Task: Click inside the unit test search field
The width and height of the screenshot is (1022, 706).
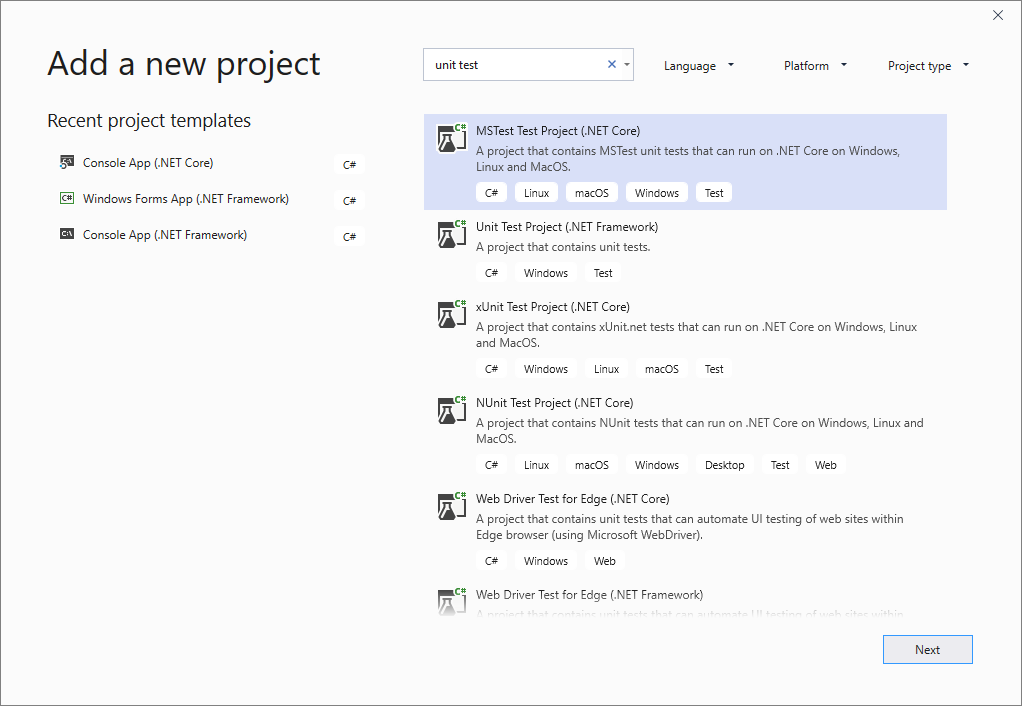Action: 510,63
